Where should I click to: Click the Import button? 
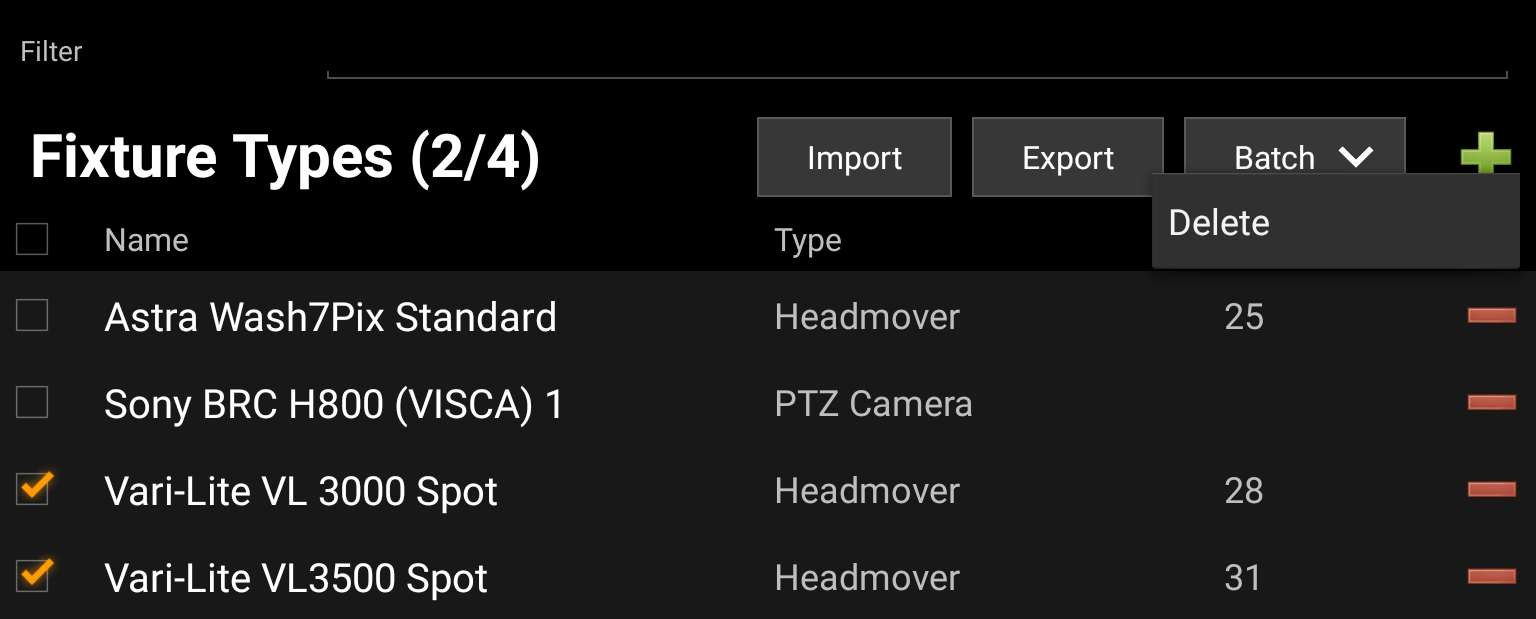(x=854, y=157)
